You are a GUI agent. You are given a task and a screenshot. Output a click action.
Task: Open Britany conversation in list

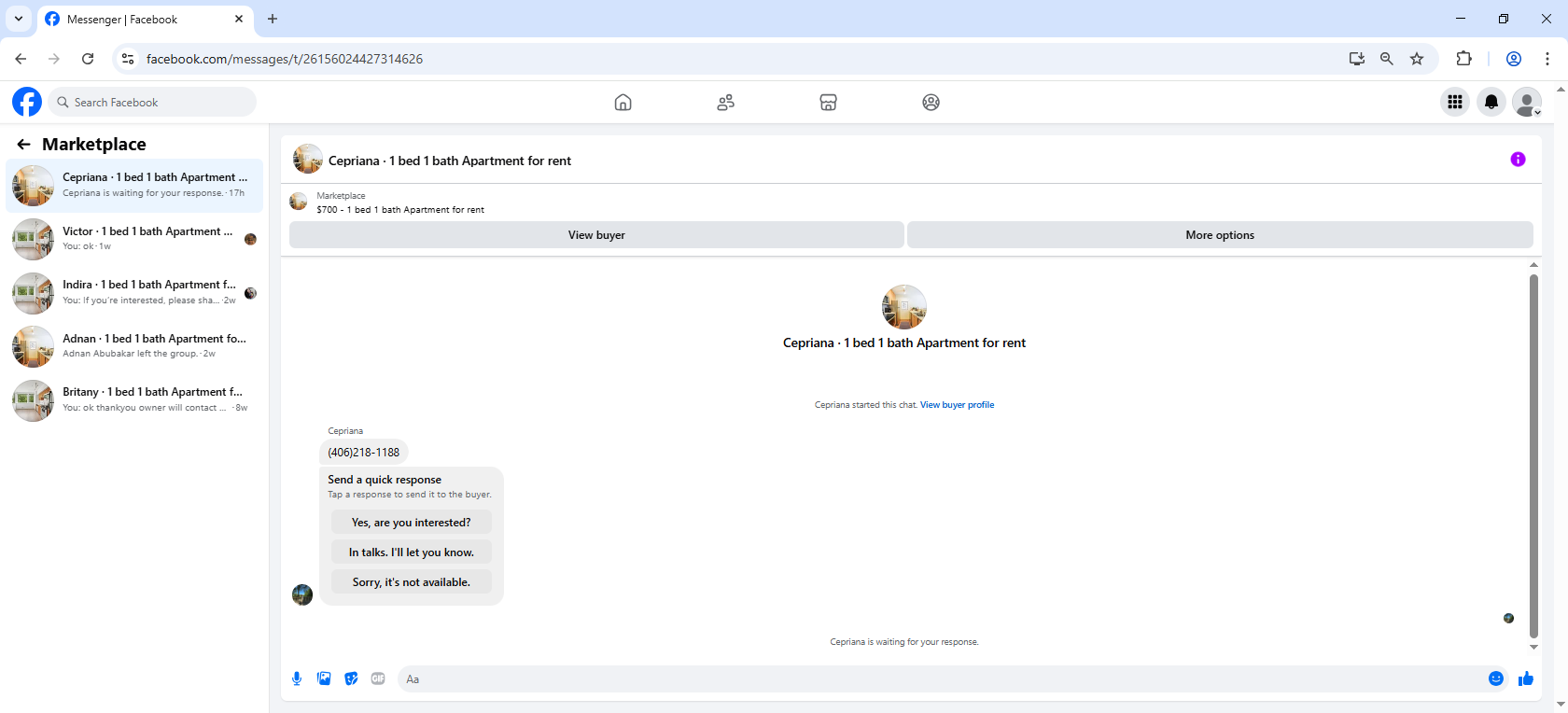134,400
